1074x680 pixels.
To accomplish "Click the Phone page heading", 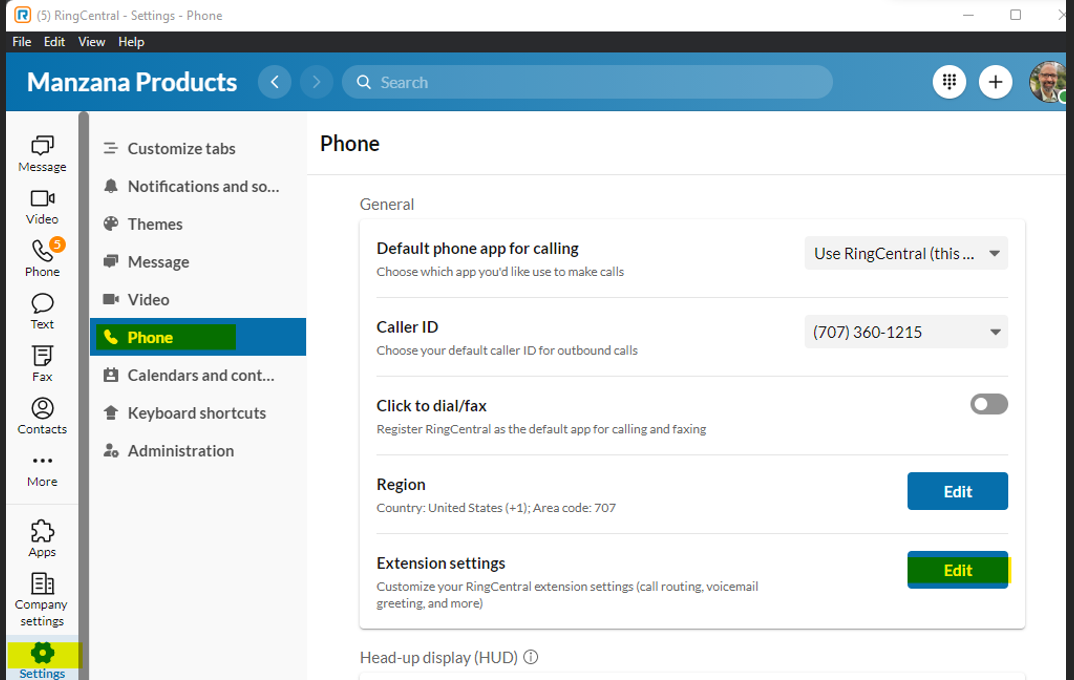I will coord(349,143).
